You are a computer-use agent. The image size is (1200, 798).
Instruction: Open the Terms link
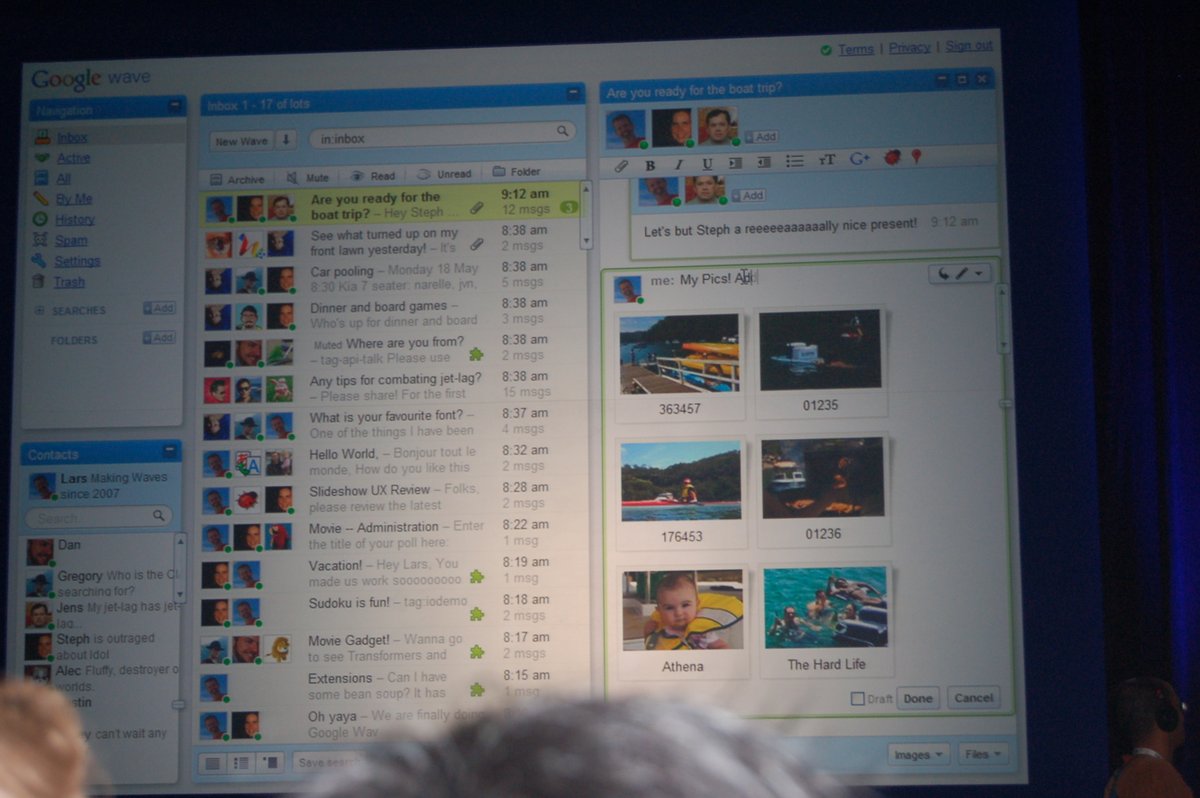click(855, 49)
